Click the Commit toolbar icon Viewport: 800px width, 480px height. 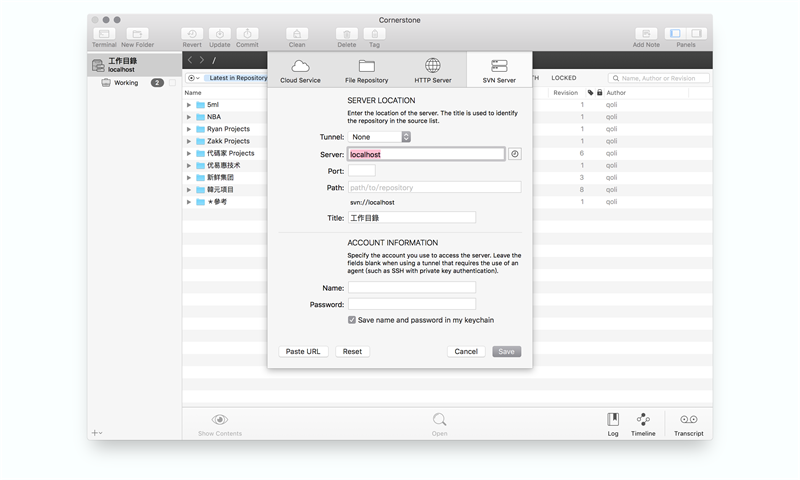(247, 34)
